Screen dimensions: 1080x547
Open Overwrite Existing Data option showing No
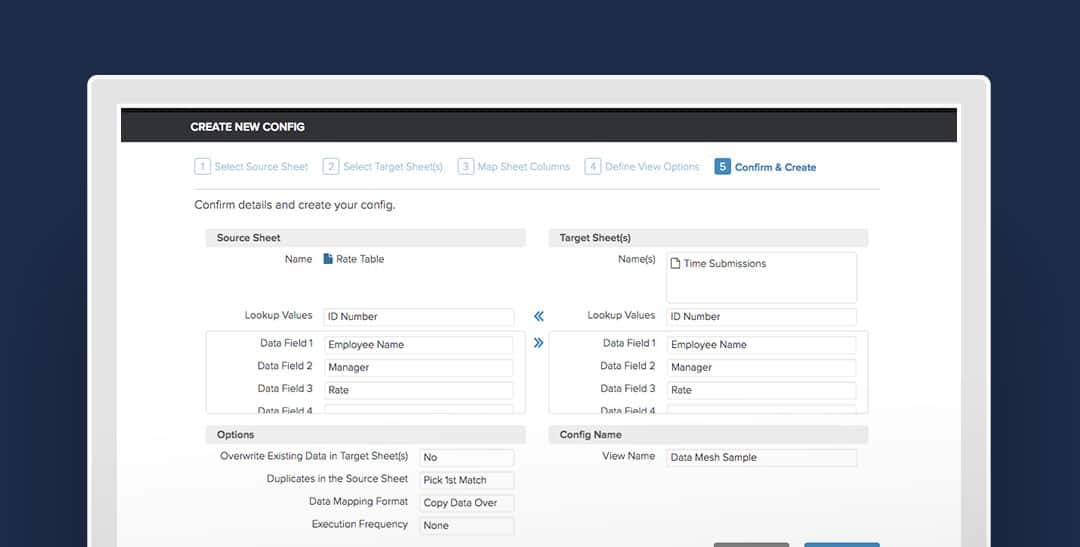466,457
